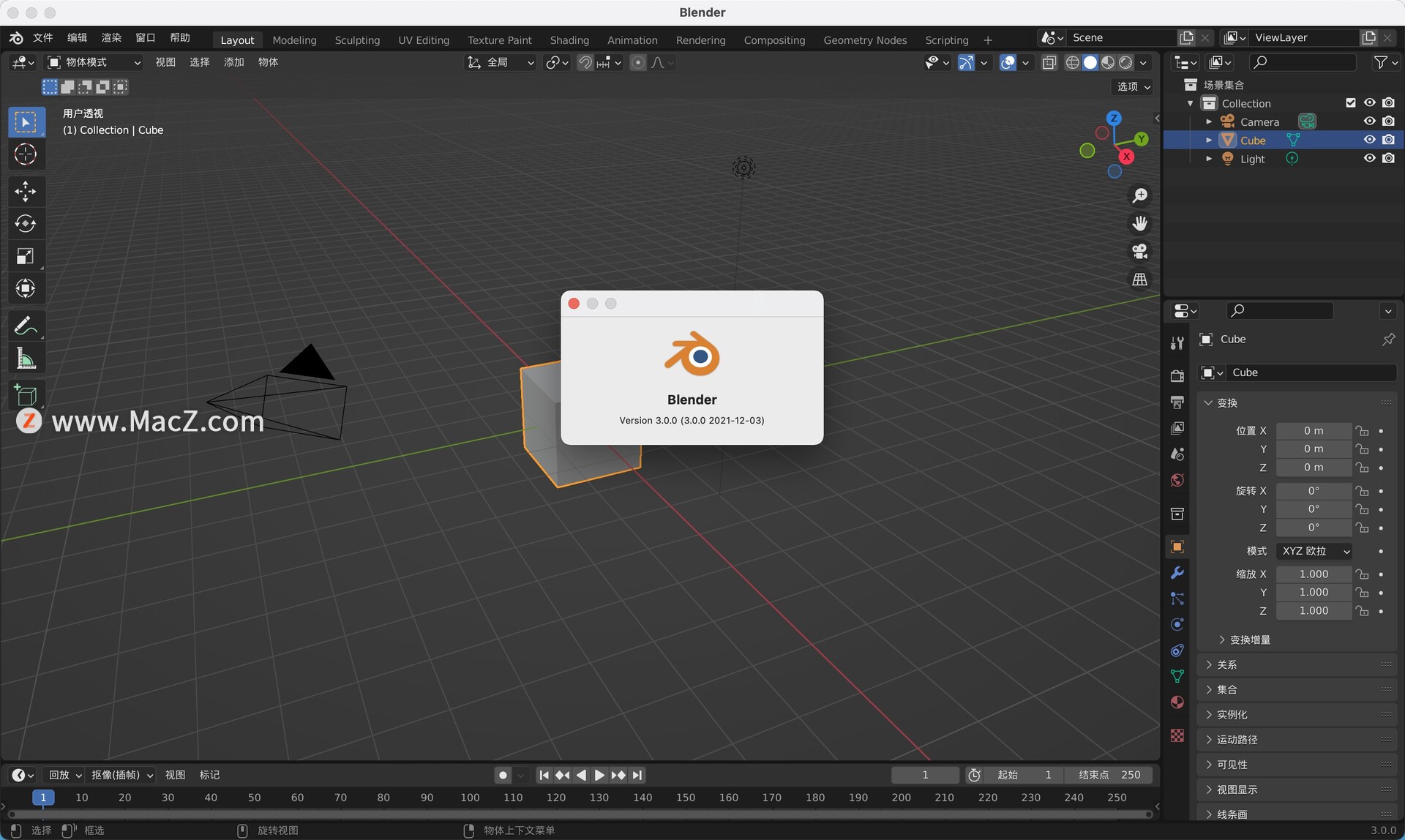Open the Object Data properties tab

1177,676
